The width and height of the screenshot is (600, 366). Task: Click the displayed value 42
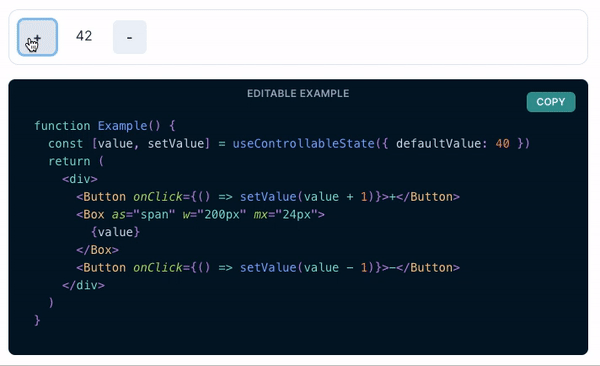click(x=84, y=36)
